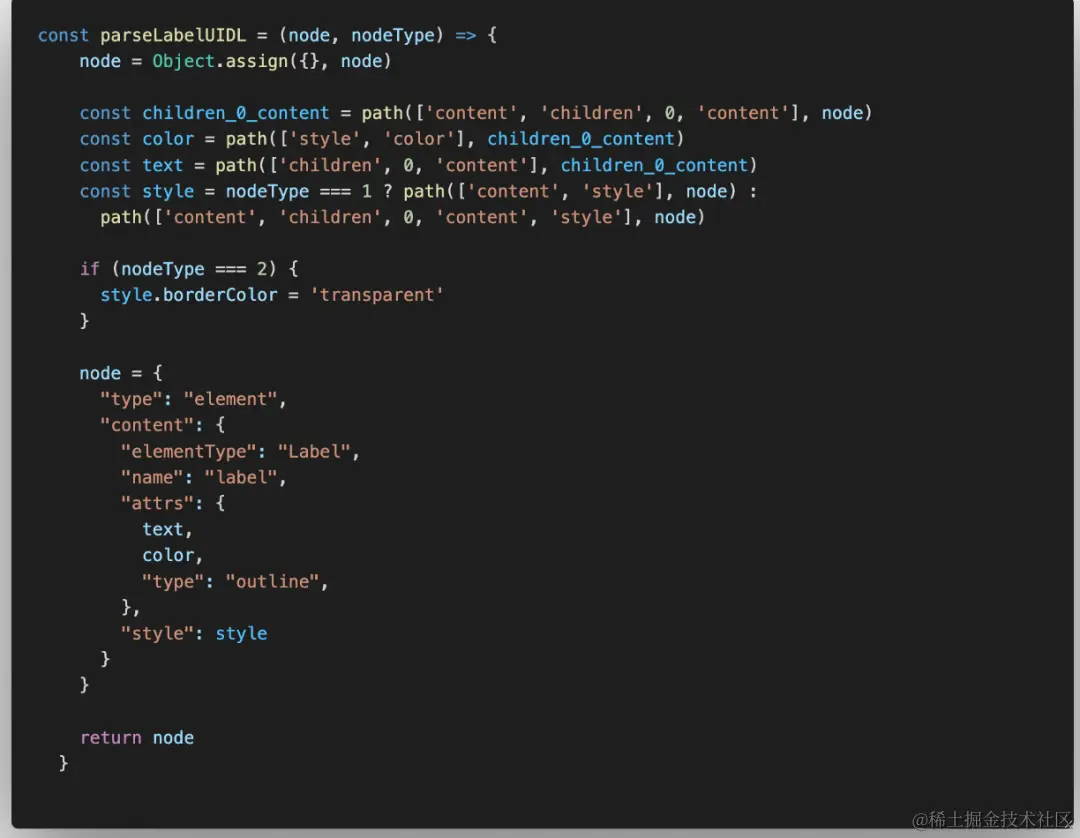
Task: Click the color, shorthand property inside attrs
Action: [172, 556]
